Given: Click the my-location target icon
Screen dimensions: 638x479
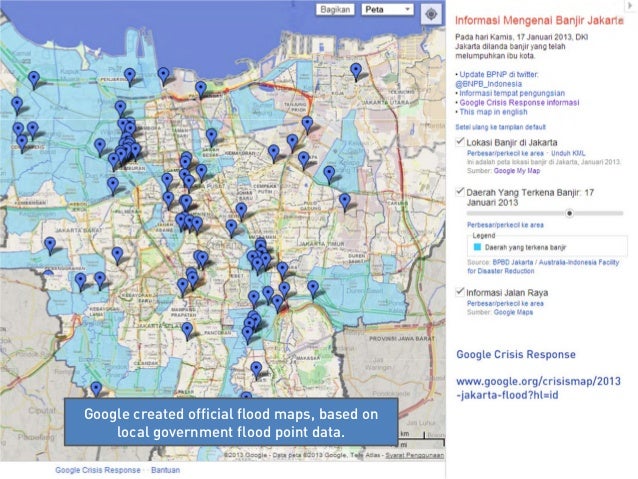Looking at the screenshot, I should tap(431, 14).
